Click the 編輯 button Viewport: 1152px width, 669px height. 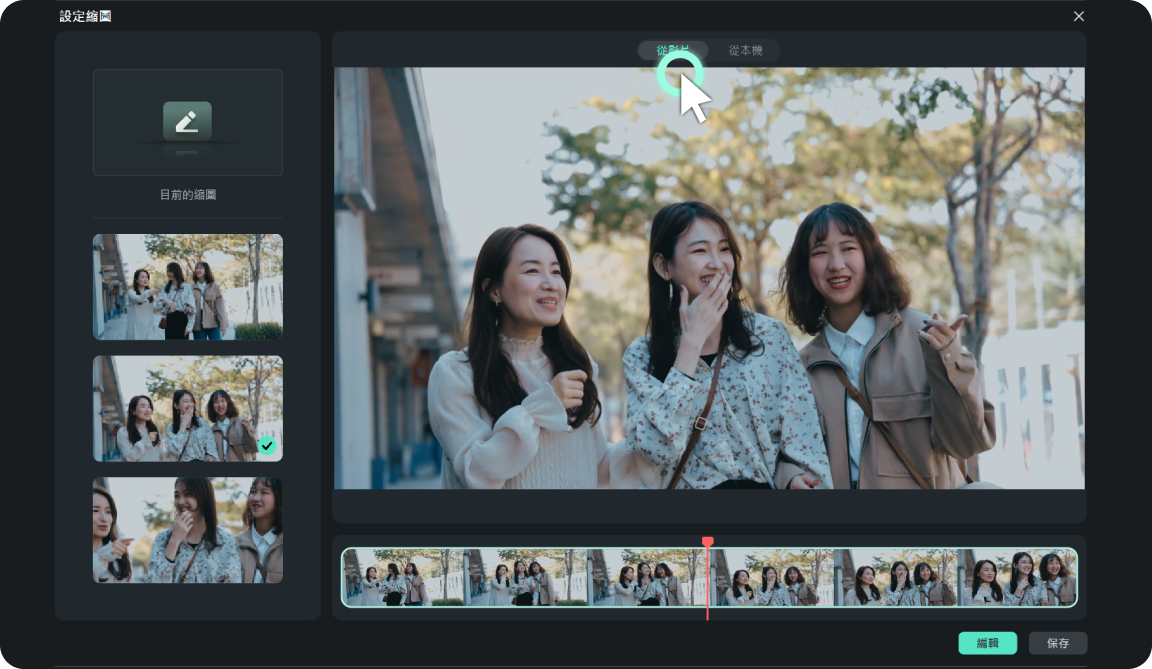tap(987, 643)
